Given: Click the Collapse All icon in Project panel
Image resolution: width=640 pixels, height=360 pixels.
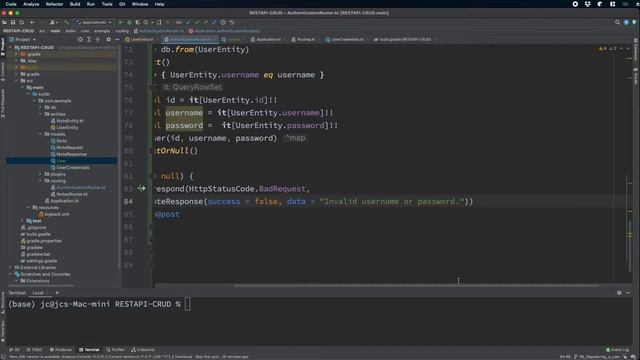Looking at the screenshot, I should tap(98, 39).
